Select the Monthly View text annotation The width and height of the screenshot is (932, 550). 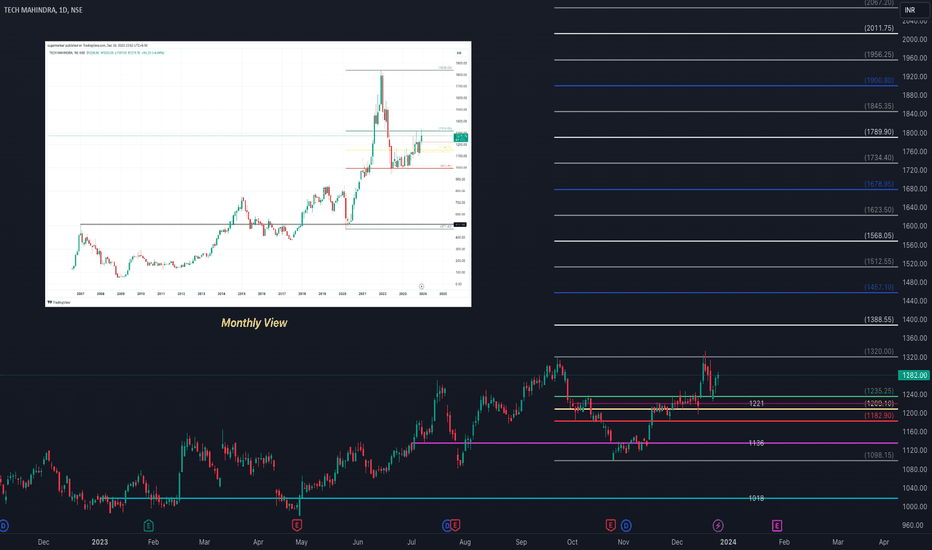[x=254, y=323]
